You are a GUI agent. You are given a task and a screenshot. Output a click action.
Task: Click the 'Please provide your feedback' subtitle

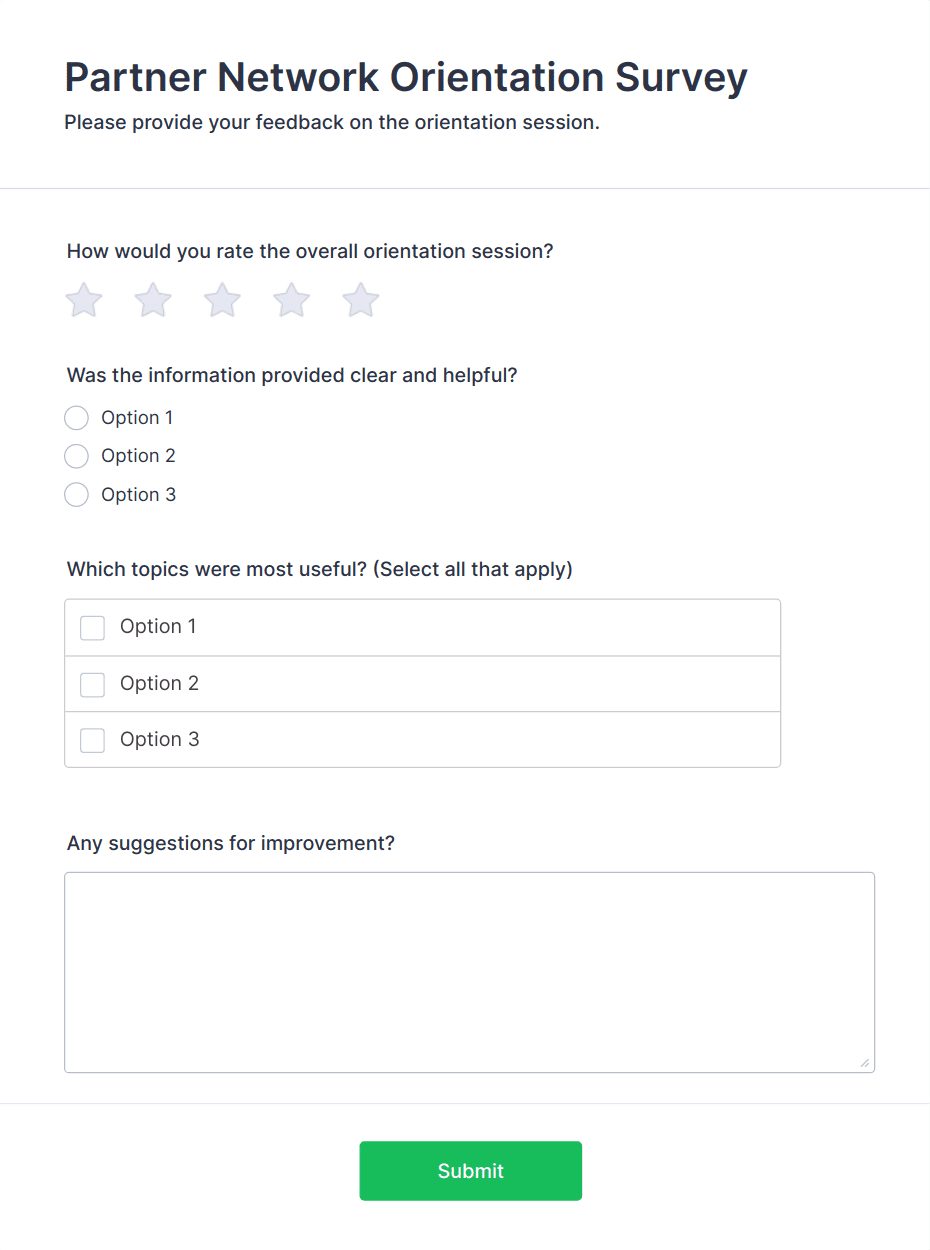pos(332,123)
